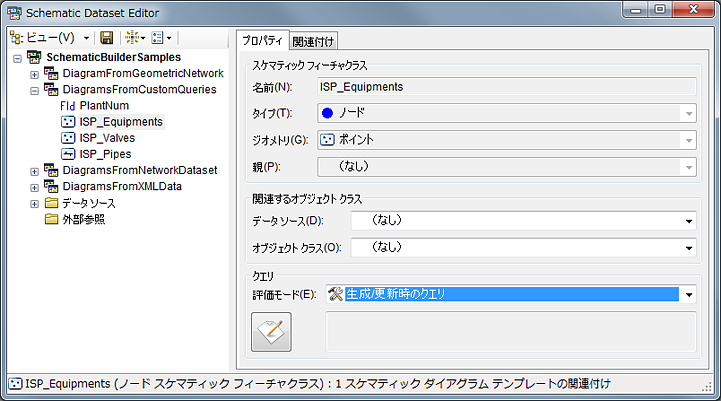Select the ISP_Equipments node class icon
The image size is (721, 401).
click(68, 122)
